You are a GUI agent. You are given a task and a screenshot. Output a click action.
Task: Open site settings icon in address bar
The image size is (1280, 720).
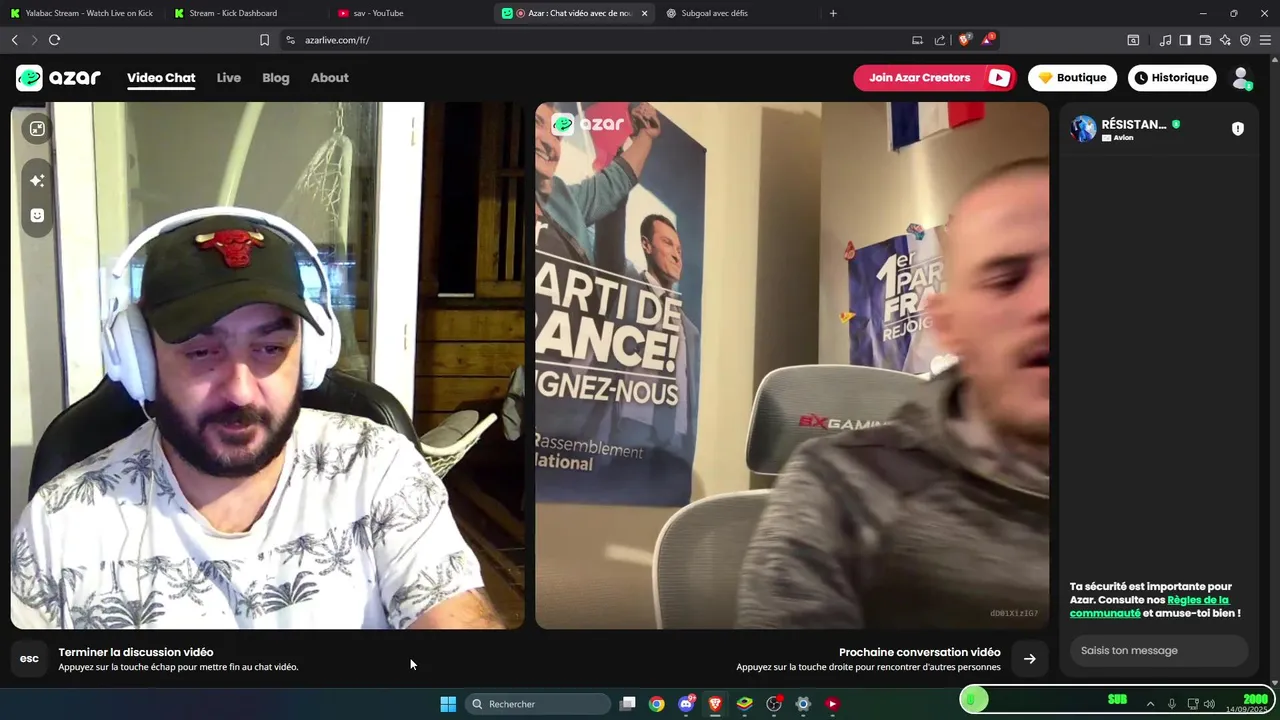tap(290, 40)
